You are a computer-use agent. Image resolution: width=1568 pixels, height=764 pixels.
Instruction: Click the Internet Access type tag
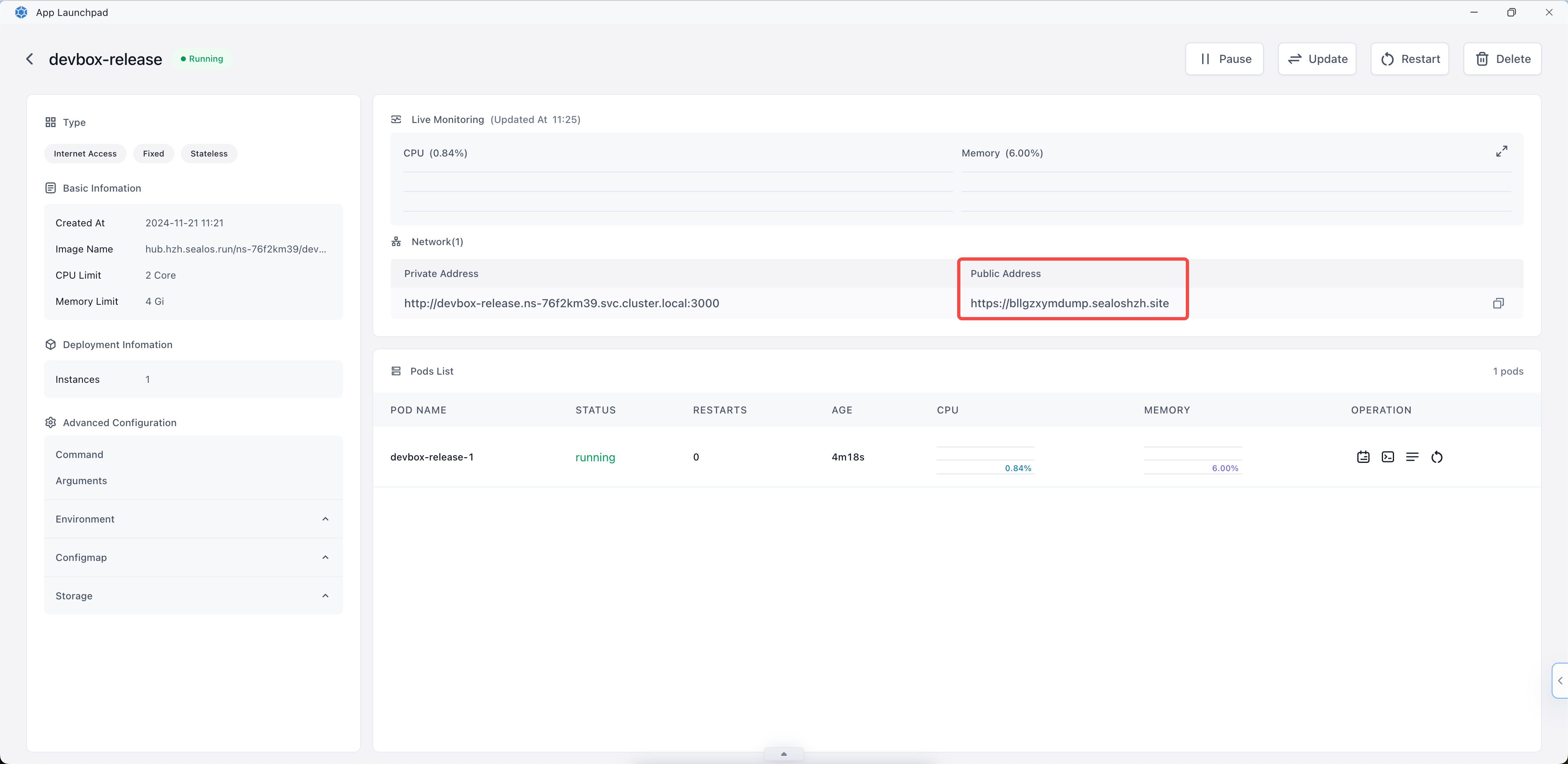pos(85,154)
